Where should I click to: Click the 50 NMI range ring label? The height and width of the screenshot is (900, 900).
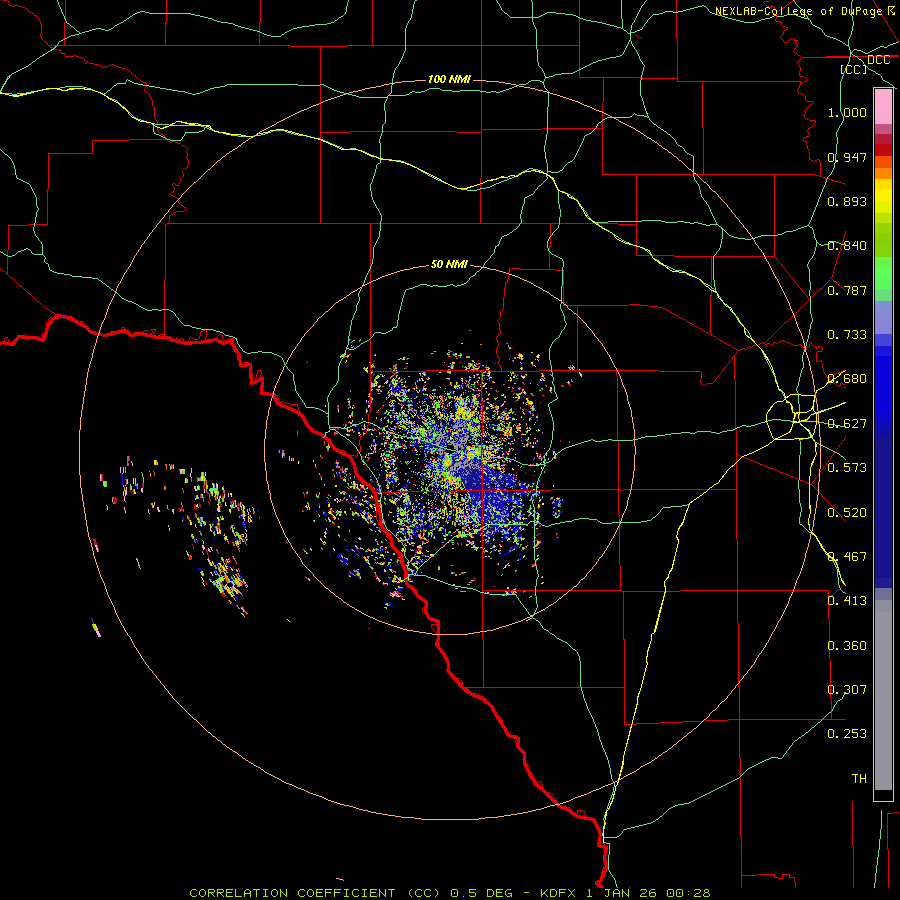pyautogui.click(x=449, y=264)
